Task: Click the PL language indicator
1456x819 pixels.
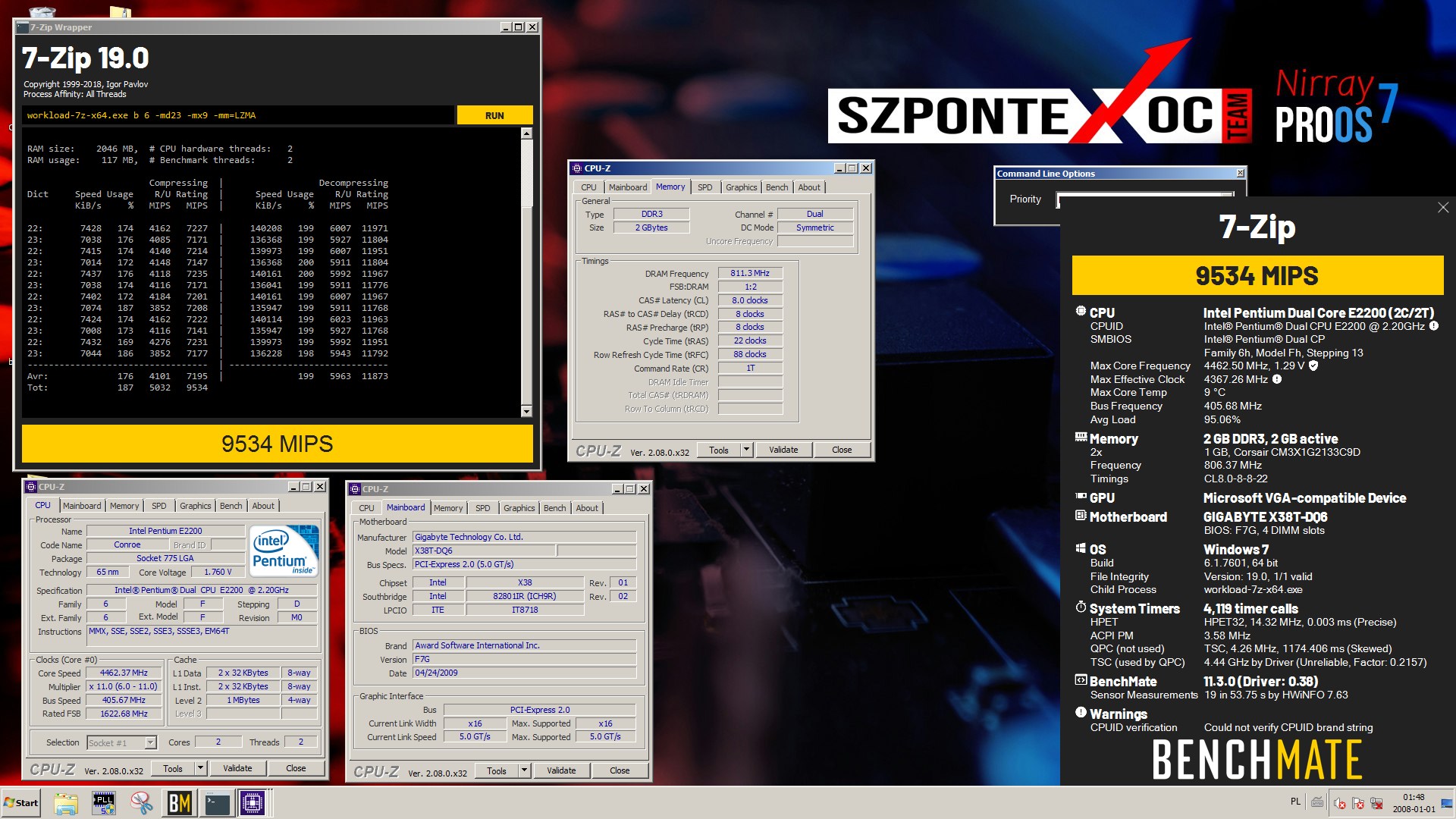Action: [1295, 802]
